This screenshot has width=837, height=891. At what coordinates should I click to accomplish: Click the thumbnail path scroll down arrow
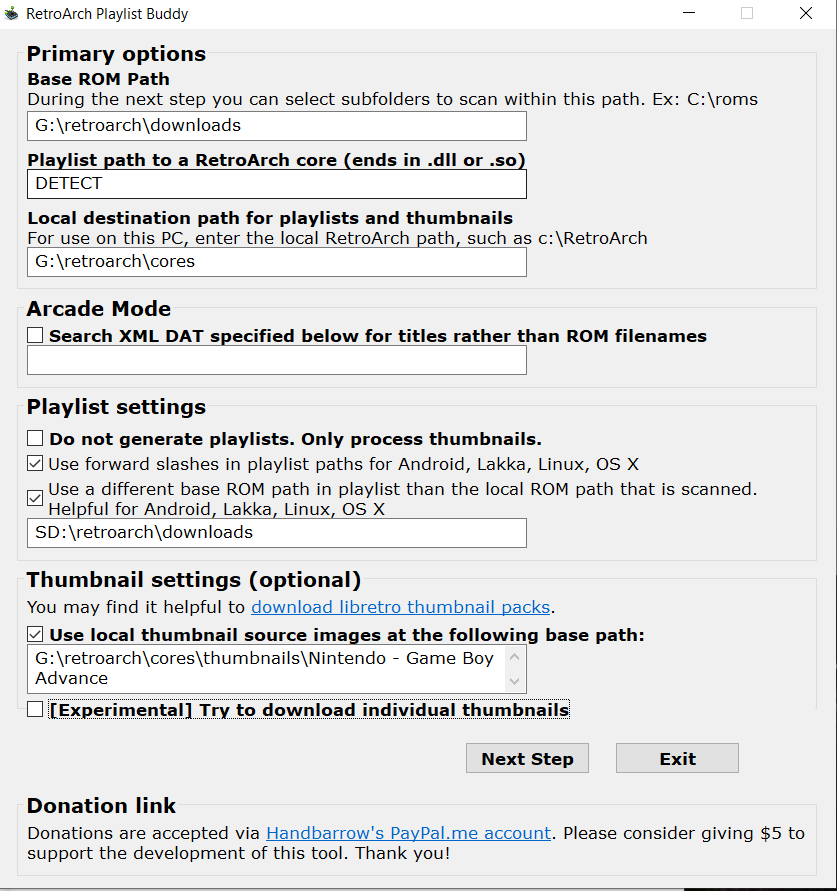pos(515,681)
